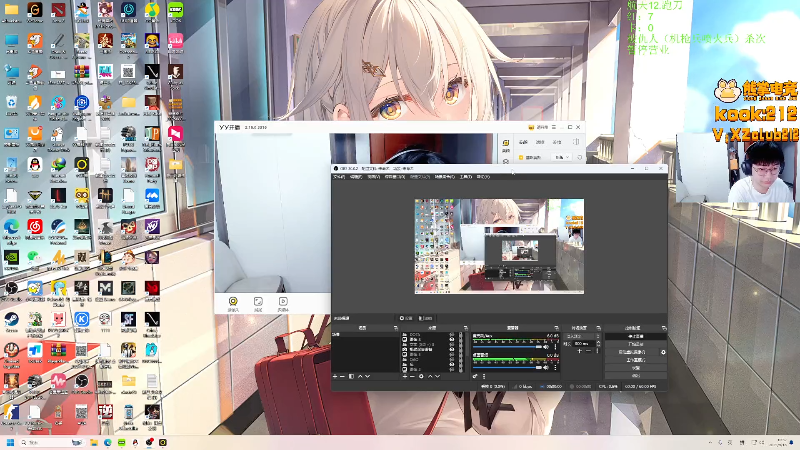Open OBS 视图(V) menu
Viewport: 800px width, 450px height.
tap(373, 177)
